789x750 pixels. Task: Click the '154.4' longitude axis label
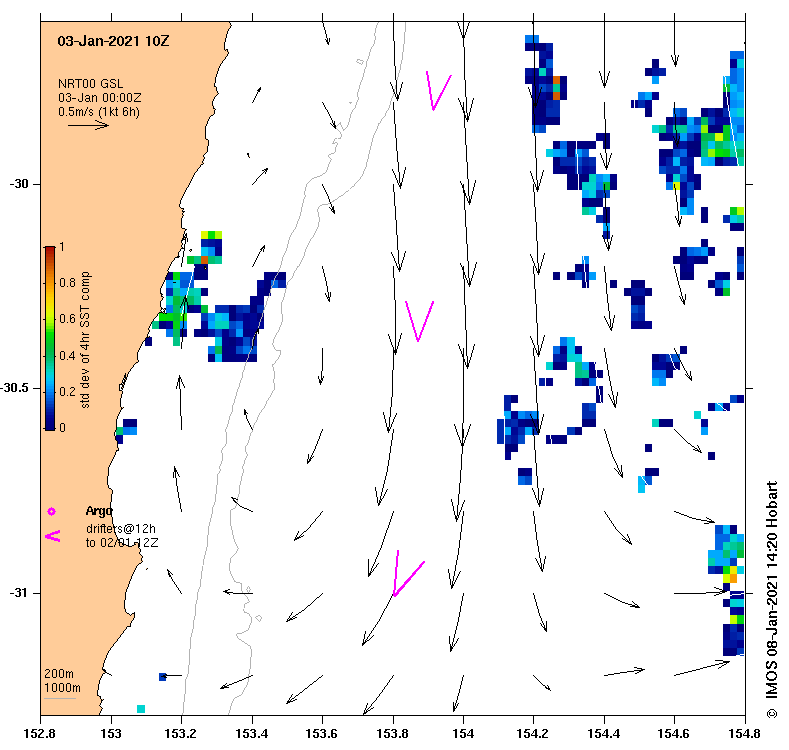coord(604,734)
